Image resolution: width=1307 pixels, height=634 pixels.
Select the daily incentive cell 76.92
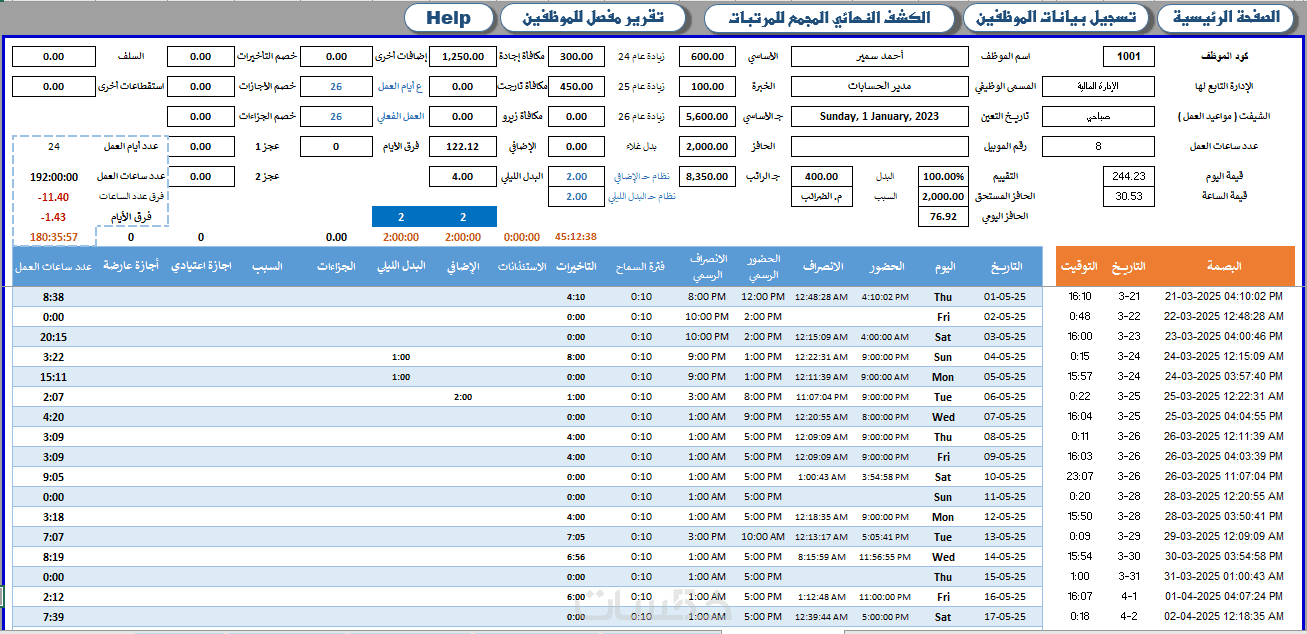(943, 216)
